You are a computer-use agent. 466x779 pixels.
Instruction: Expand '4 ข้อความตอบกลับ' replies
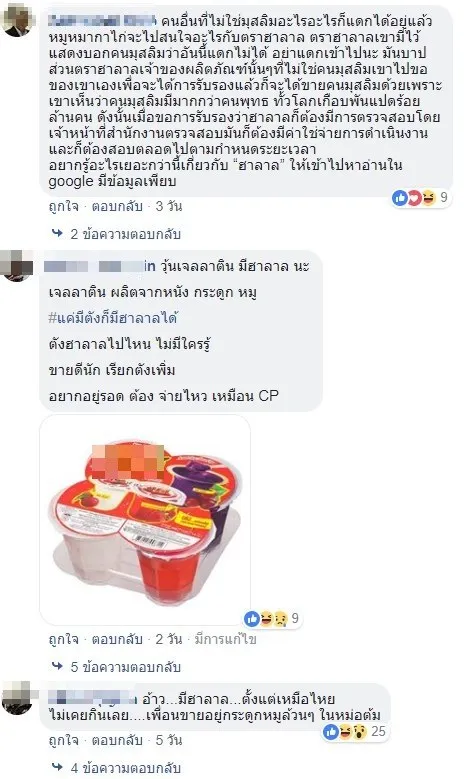pyautogui.click(x=125, y=768)
